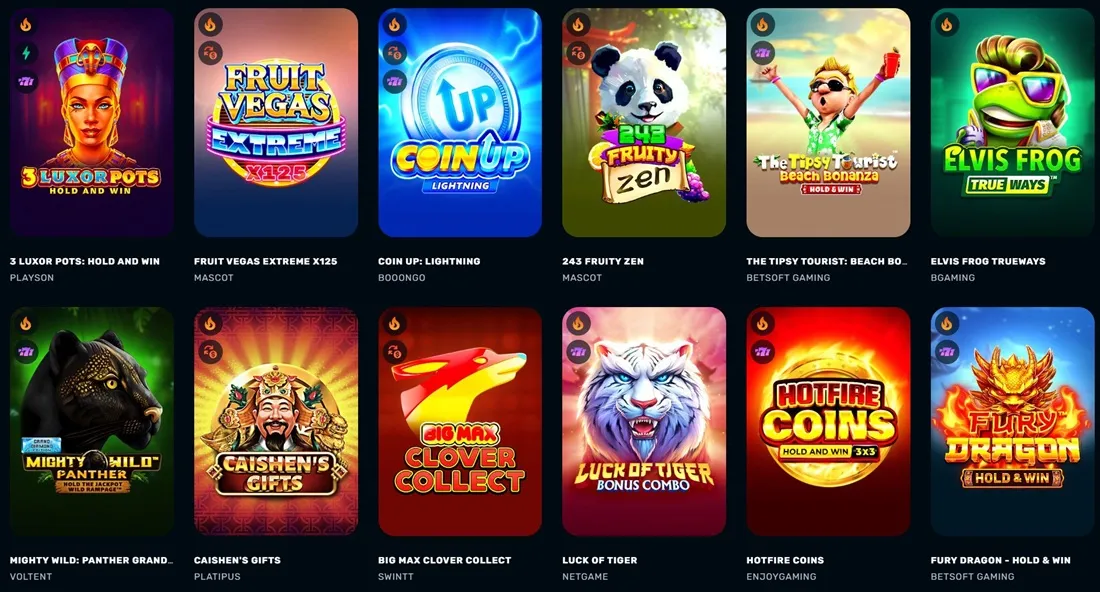Screen dimensions: 1100x592
Task: Click the BGAMING provider label
Action: click(953, 278)
